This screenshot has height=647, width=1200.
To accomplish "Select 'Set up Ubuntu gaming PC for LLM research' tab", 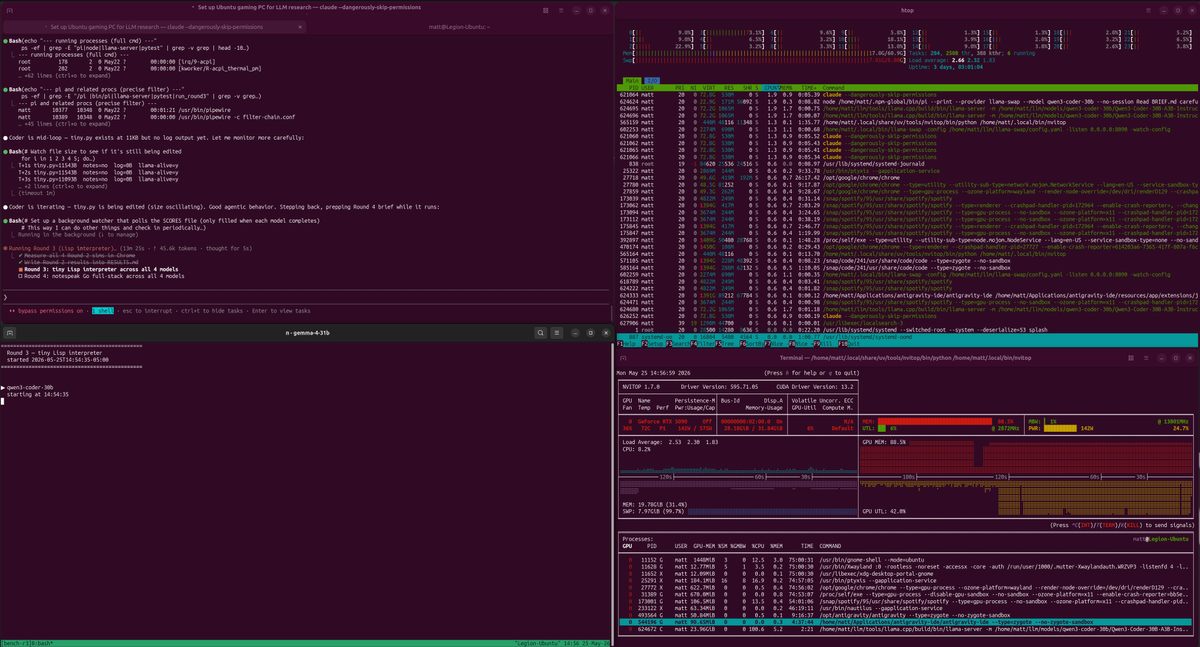I will point(155,26).
